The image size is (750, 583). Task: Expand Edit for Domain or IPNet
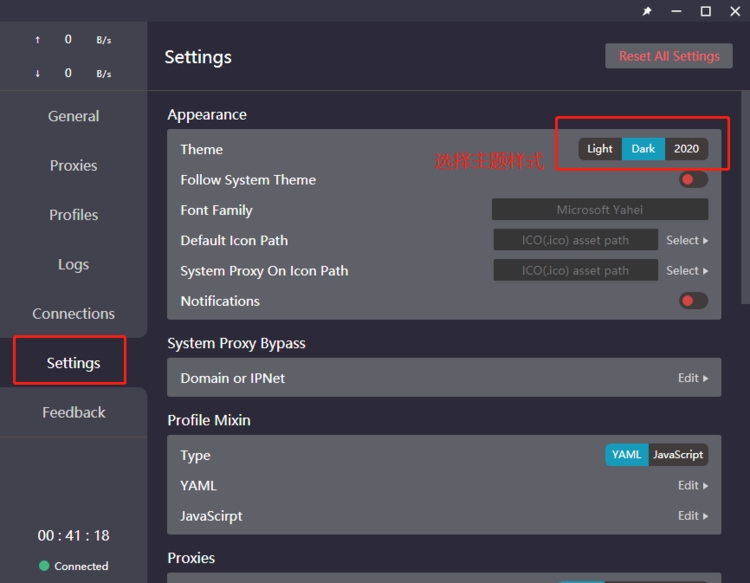[692, 378]
